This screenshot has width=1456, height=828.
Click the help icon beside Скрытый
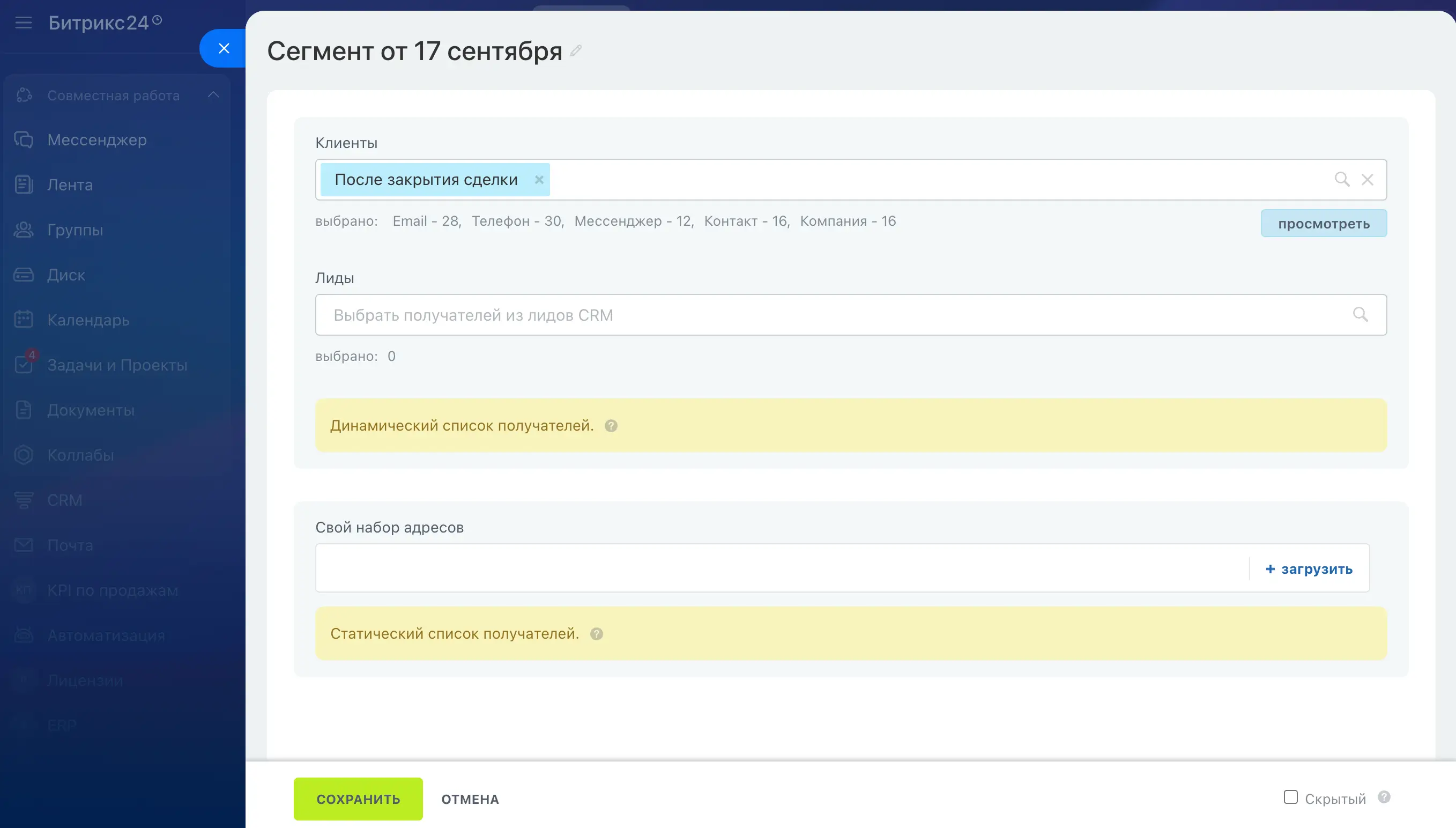pos(1384,797)
